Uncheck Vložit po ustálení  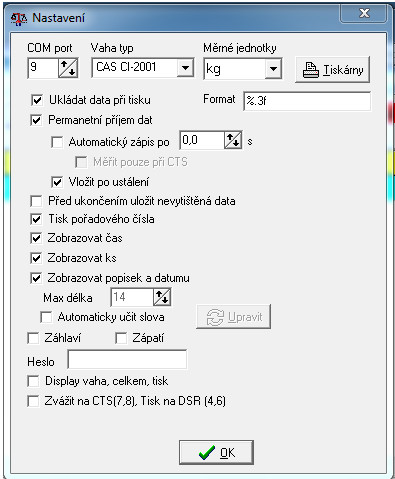tap(57, 182)
